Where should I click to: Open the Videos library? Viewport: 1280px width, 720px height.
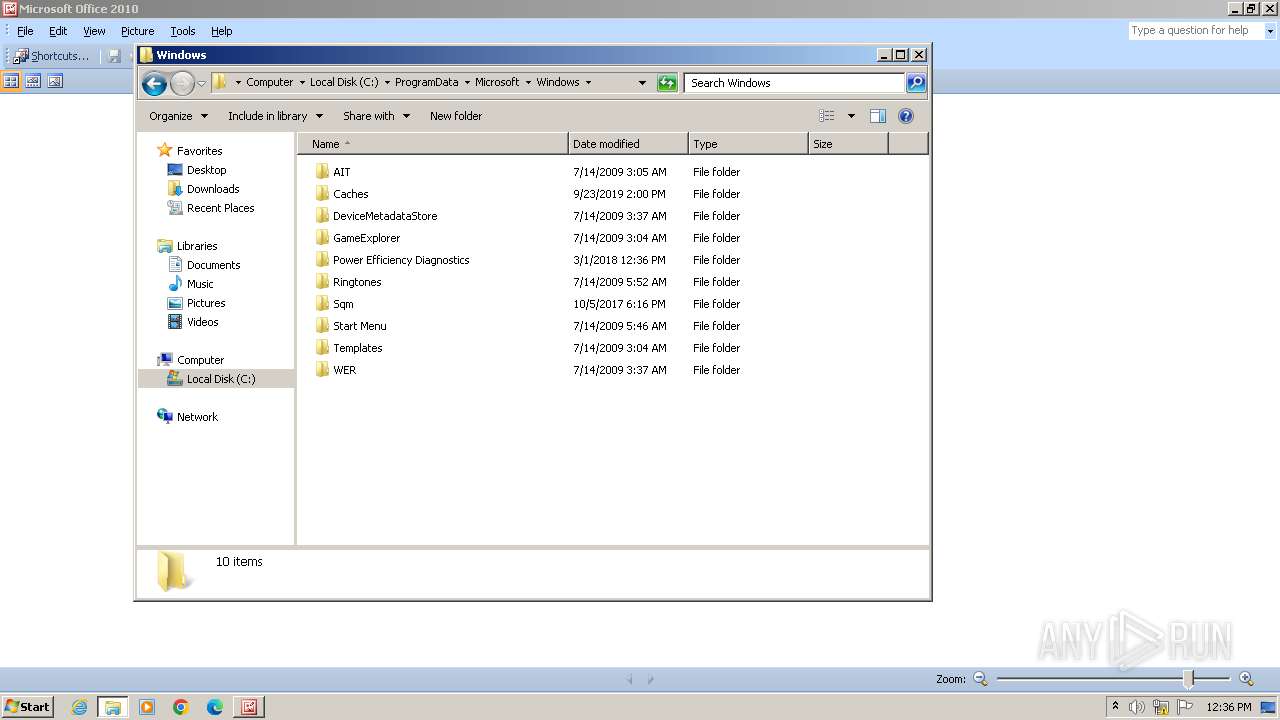tap(202, 322)
